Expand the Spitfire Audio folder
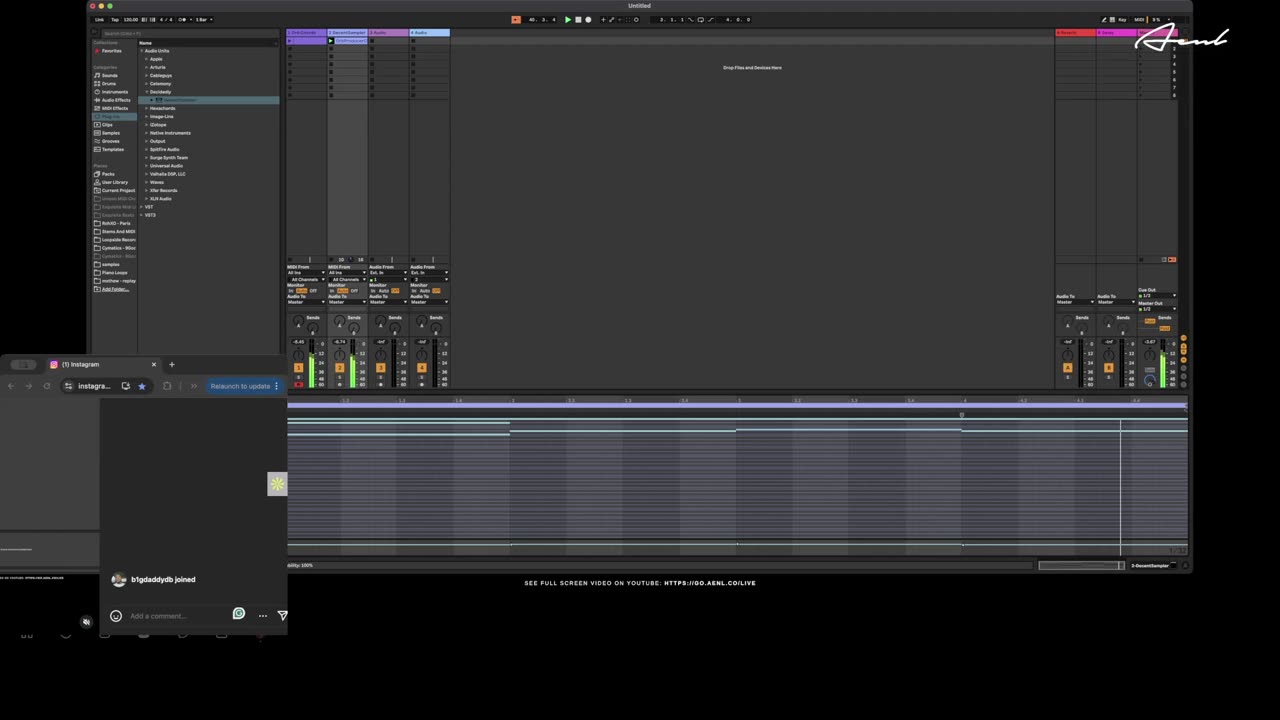Viewport: 1280px width, 720px height. point(146,149)
